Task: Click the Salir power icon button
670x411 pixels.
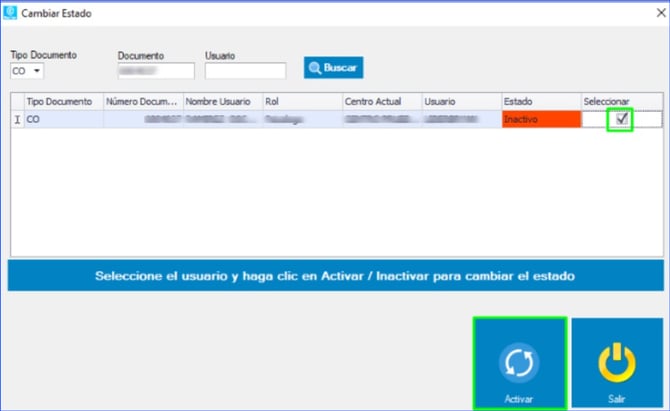Action: click(616, 364)
